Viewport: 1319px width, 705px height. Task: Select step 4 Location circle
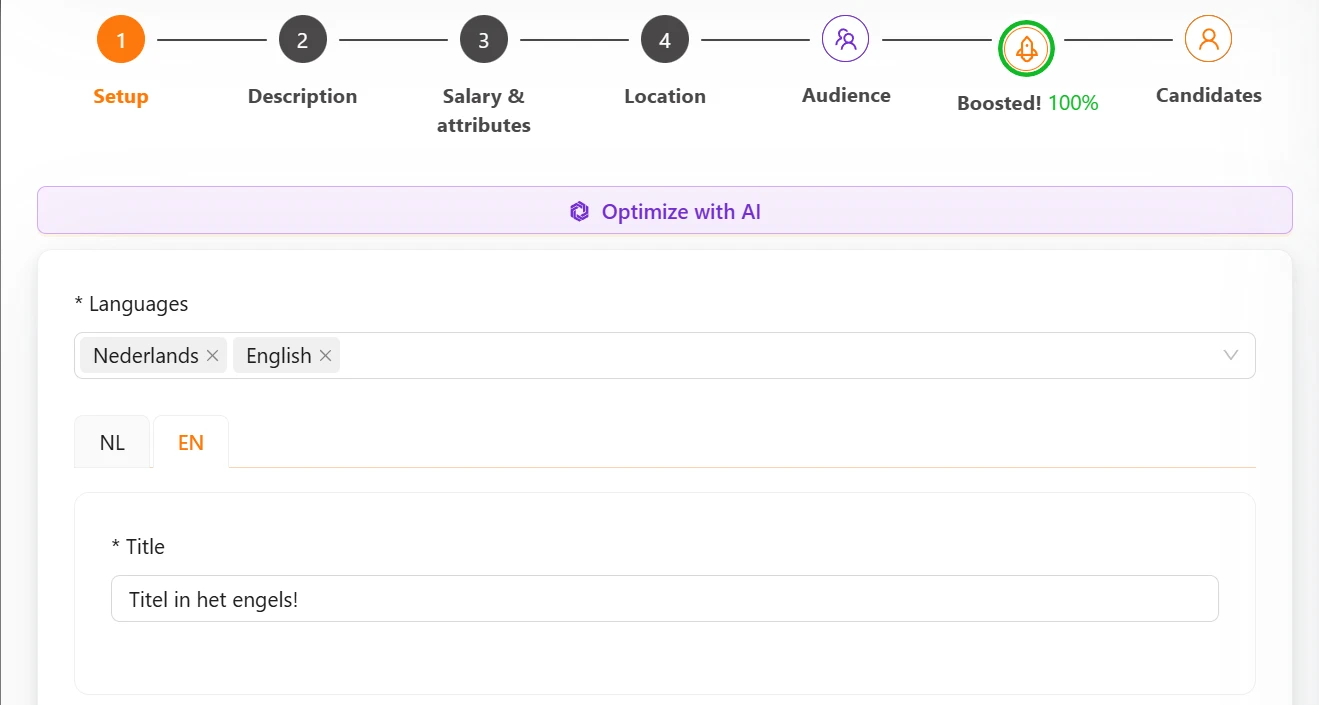[x=665, y=40]
